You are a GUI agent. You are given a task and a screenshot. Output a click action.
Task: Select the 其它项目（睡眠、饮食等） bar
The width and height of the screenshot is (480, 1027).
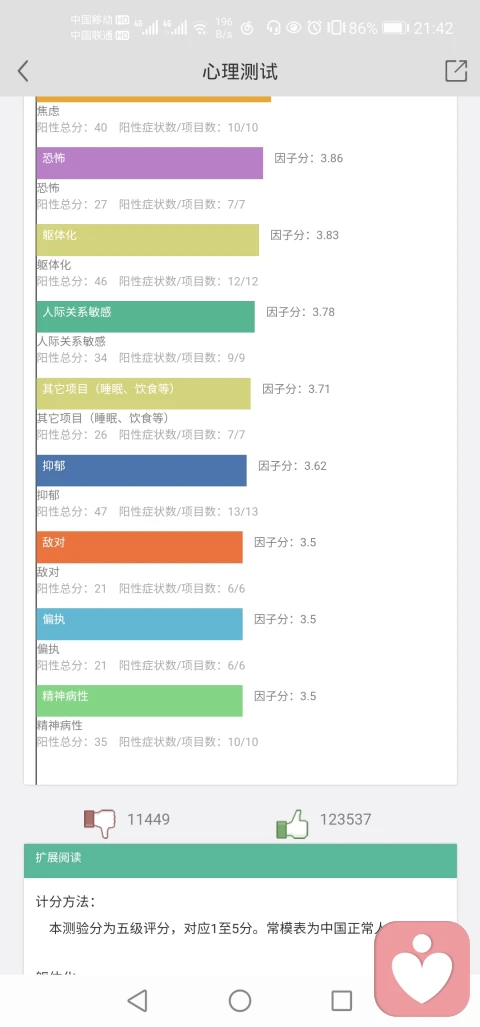[x=143, y=393]
